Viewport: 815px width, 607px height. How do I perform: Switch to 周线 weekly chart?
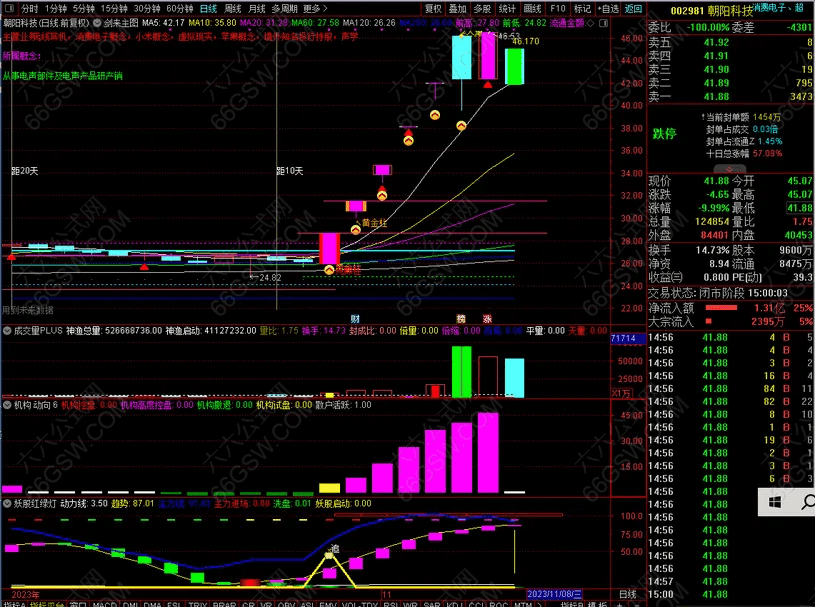232,8
